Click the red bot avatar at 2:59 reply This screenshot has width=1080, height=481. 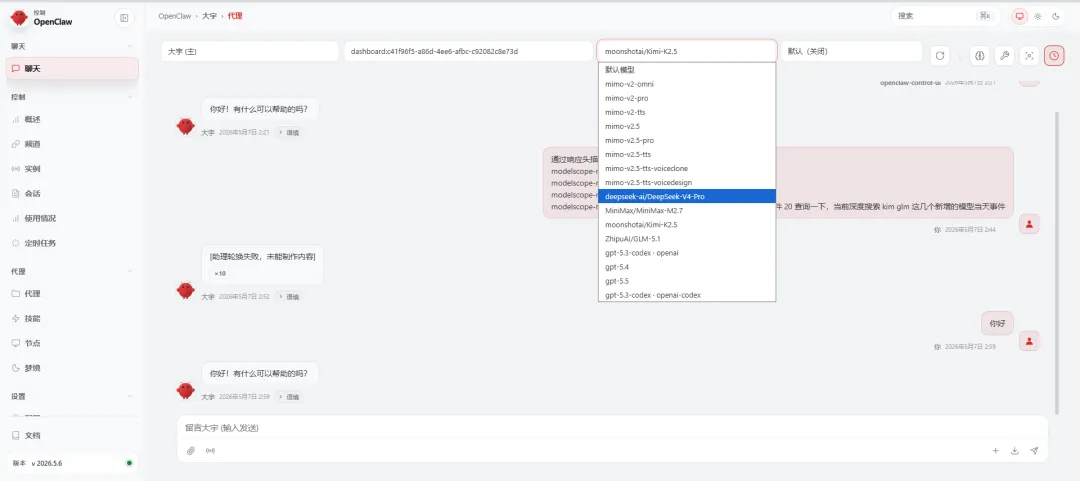tap(185, 391)
